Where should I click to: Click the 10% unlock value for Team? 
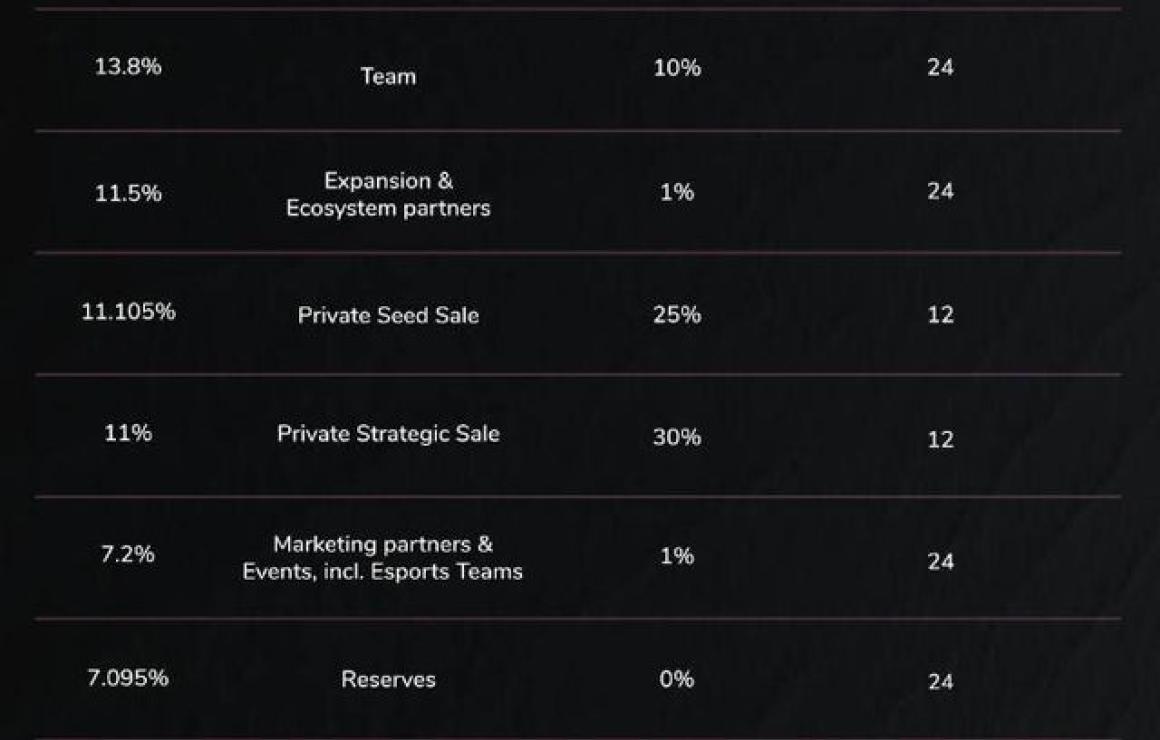pos(677,68)
